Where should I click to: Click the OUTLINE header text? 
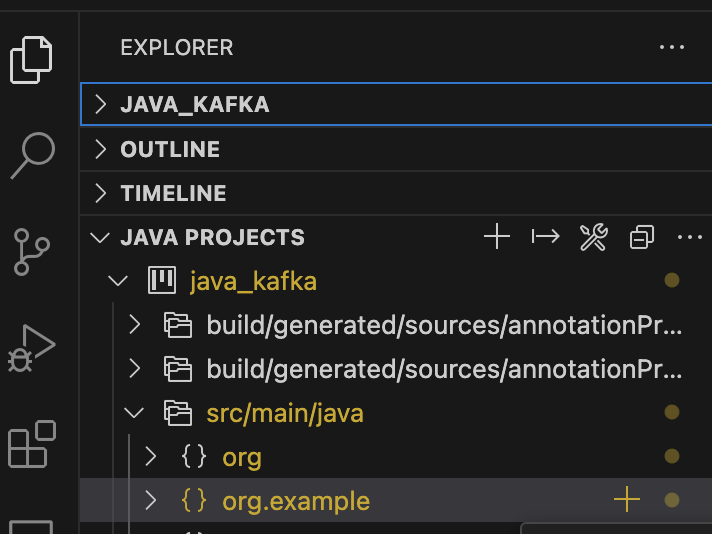tap(170, 149)
